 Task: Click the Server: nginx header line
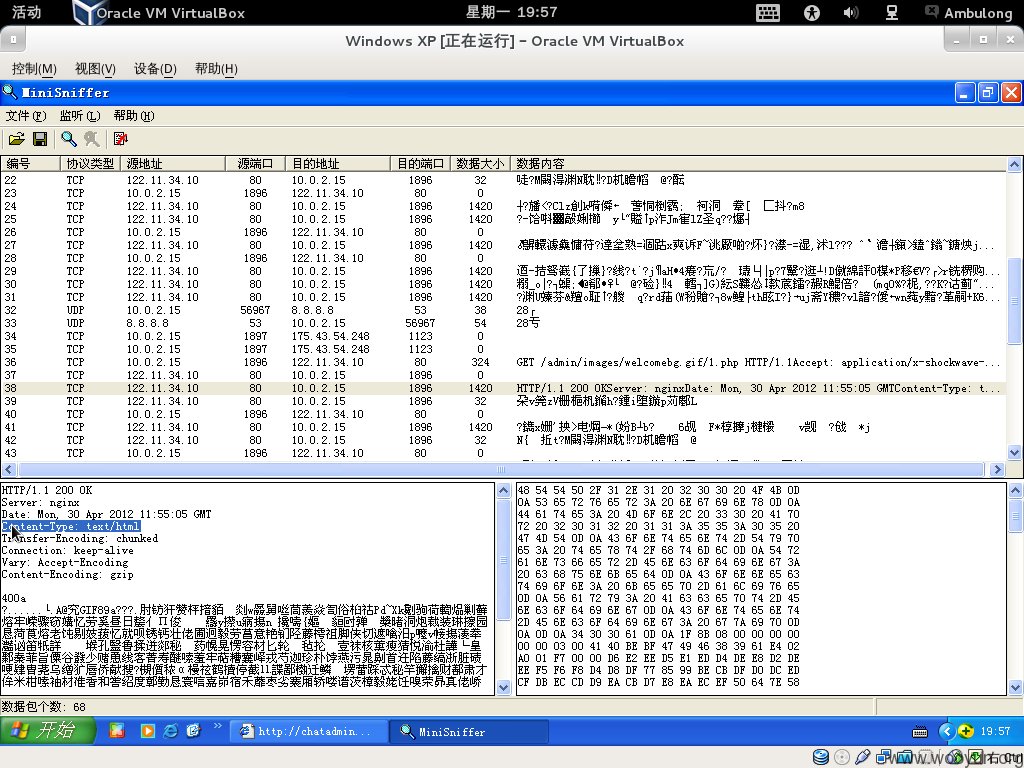(x=40, y=502)
